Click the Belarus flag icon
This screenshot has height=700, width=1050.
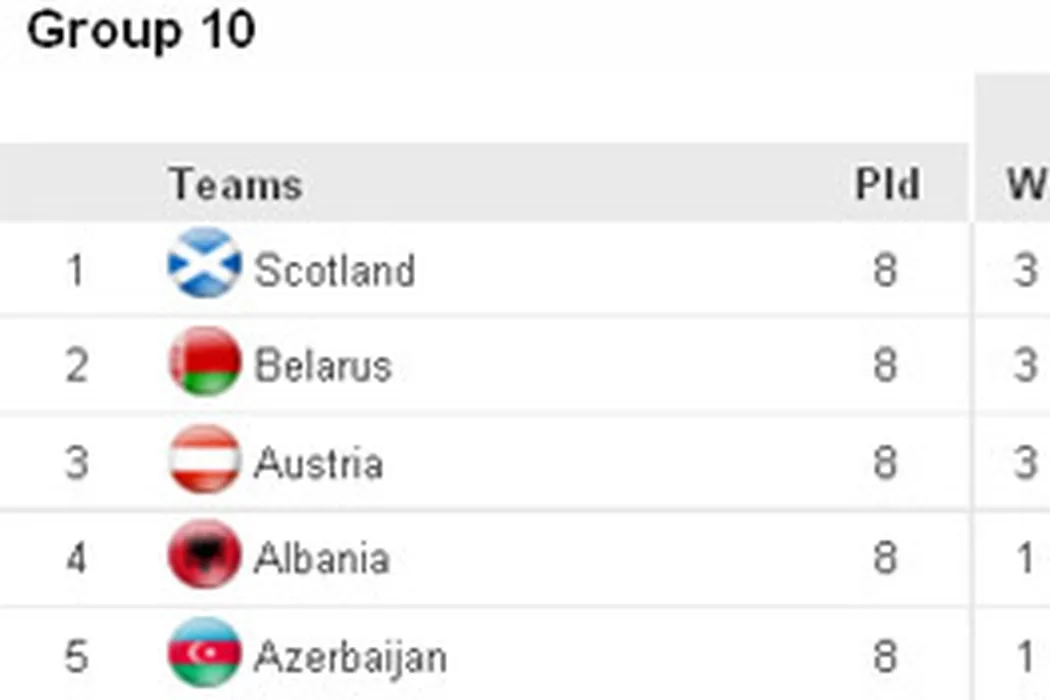pos(205,361)
